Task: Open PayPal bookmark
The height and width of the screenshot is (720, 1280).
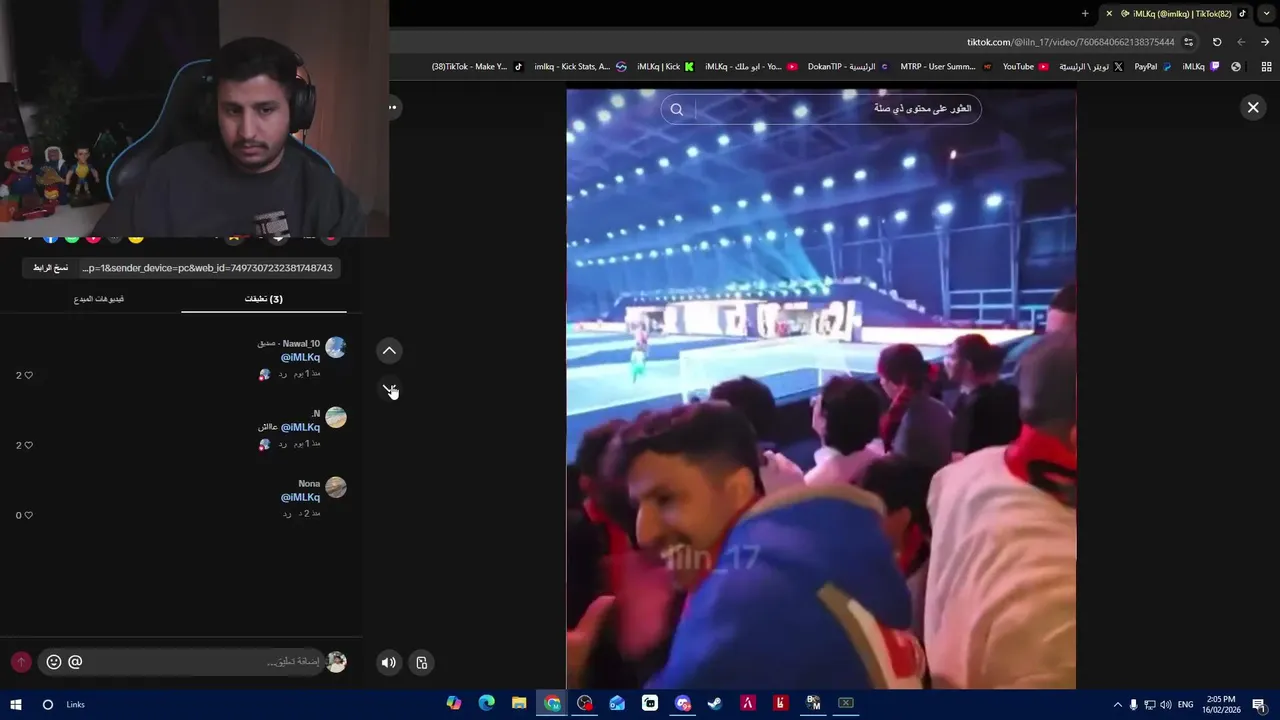Action: coord(1152,67)
